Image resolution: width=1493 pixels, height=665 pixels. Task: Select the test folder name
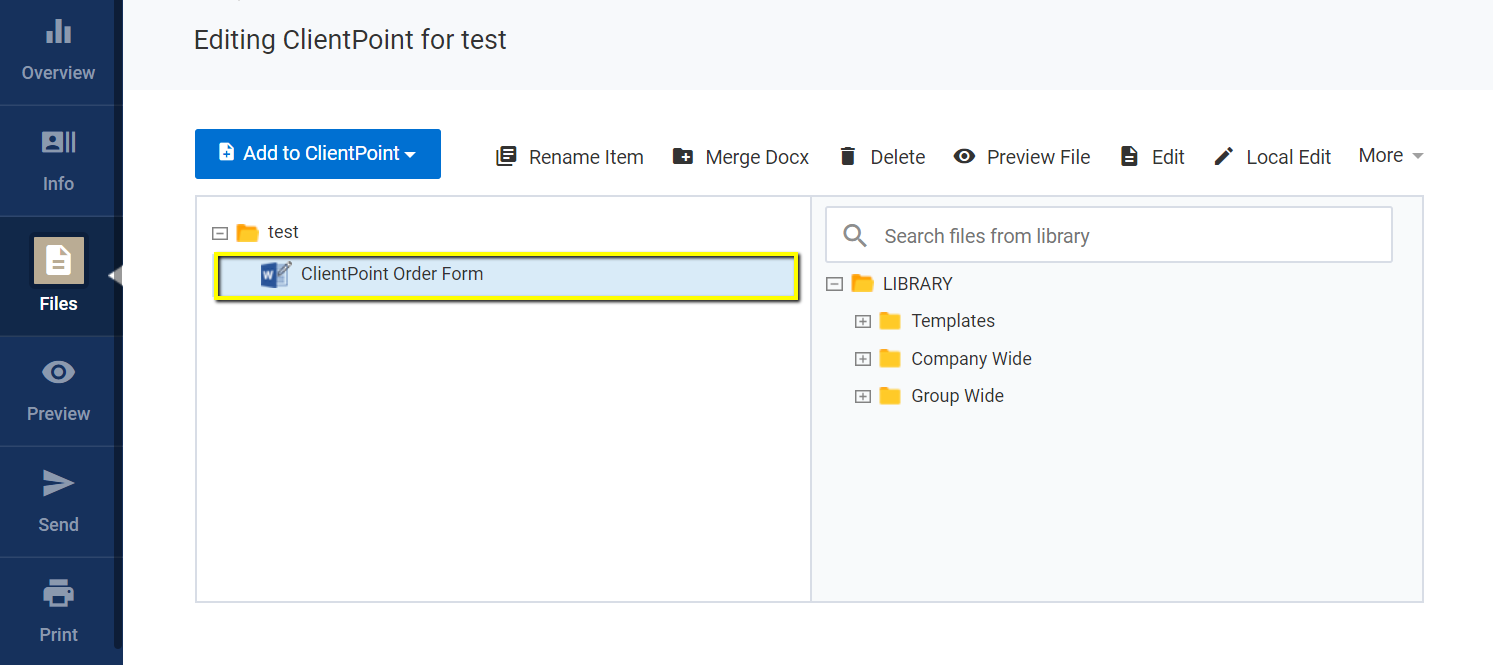pyautogui.click(x=283, y=232)
